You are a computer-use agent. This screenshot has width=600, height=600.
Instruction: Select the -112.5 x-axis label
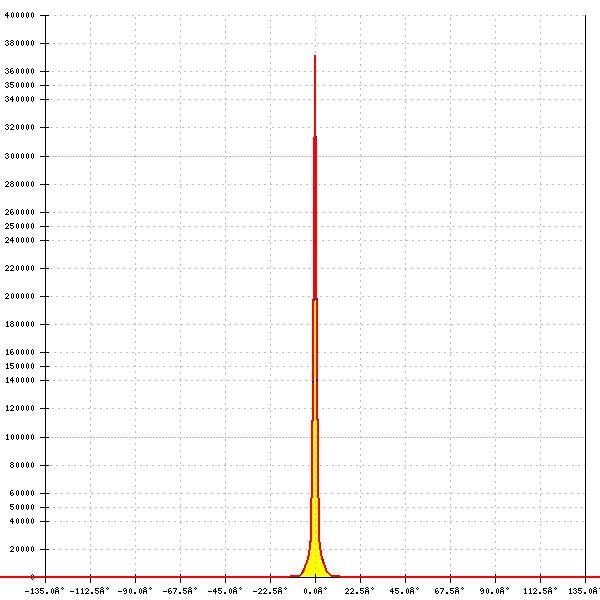90,591
